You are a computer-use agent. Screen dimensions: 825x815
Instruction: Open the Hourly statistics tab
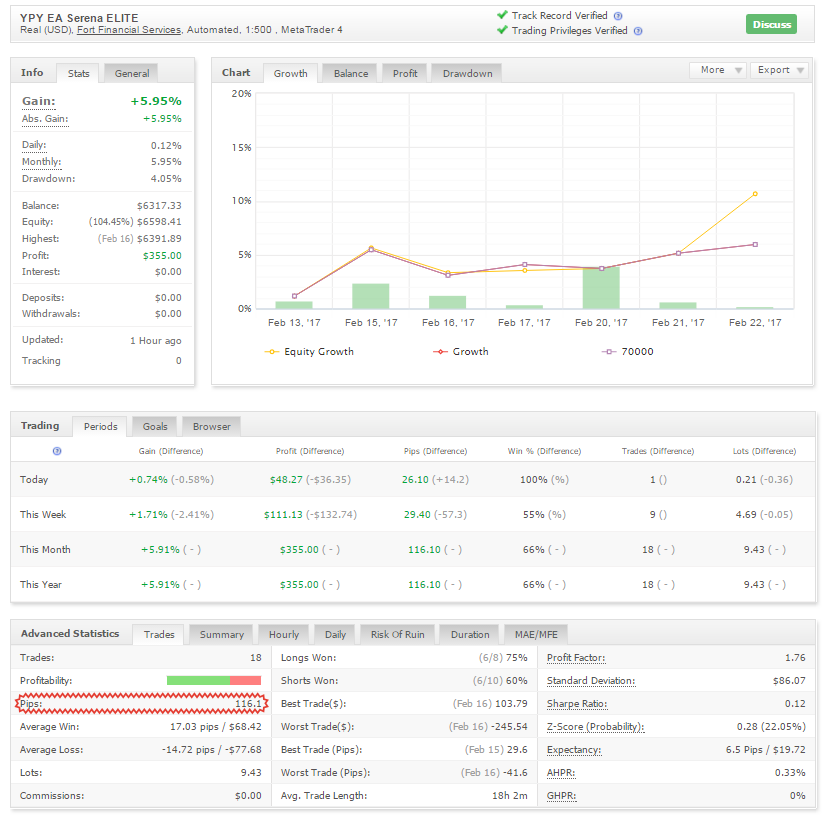[284, 635]
